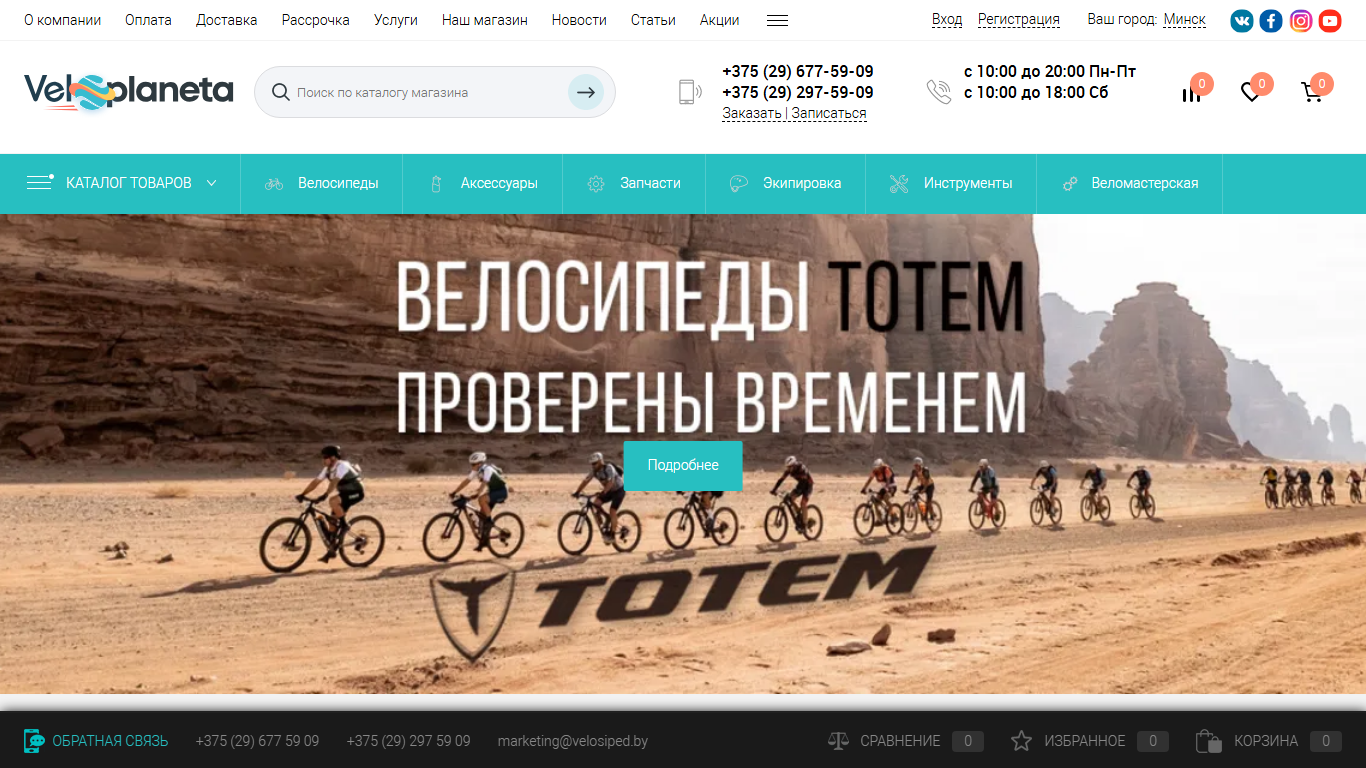Click the star icon beside Избранное
Screen dimensions: 1366x768
pos(1021,741)
